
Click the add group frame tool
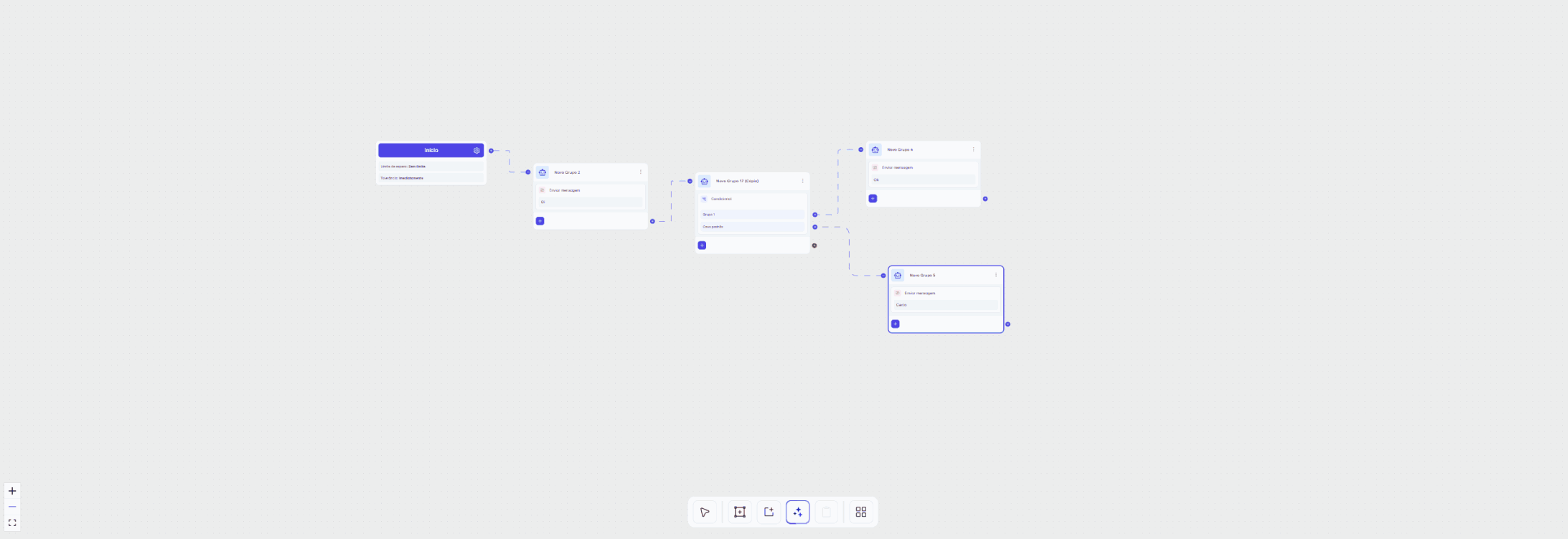(740, 512)
